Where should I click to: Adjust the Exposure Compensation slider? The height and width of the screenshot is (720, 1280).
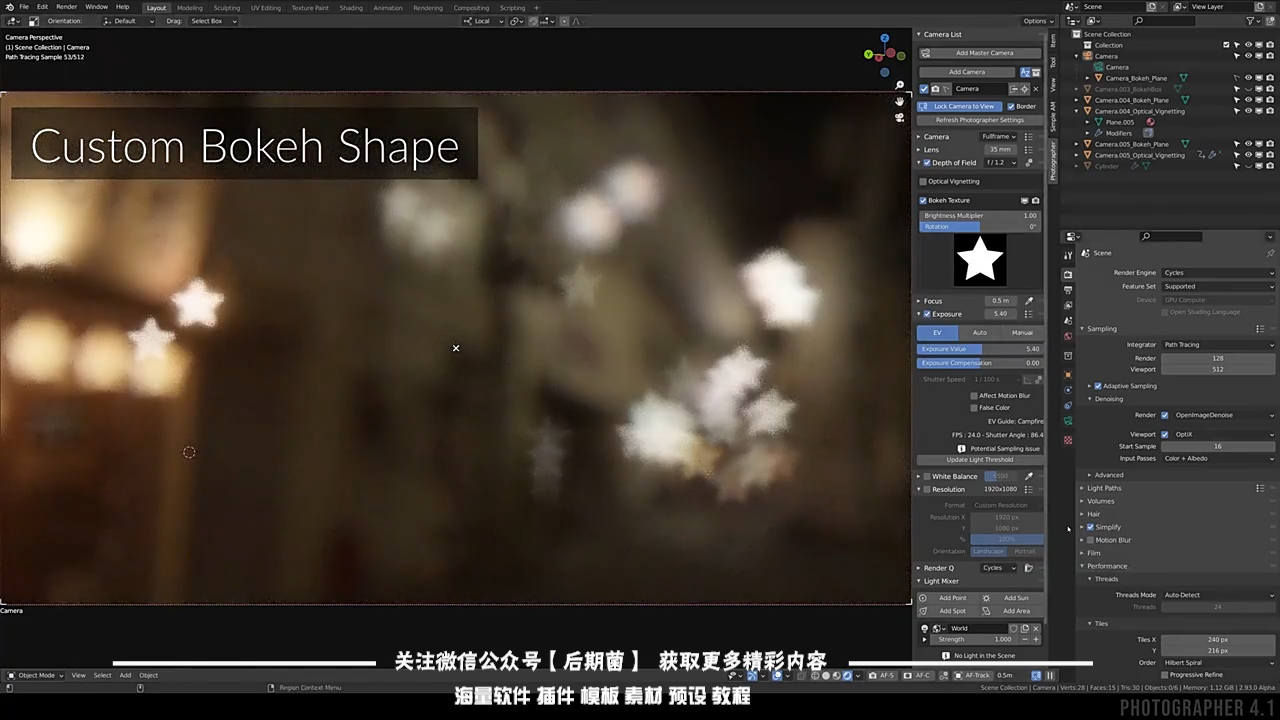click(x=980, y=363)
